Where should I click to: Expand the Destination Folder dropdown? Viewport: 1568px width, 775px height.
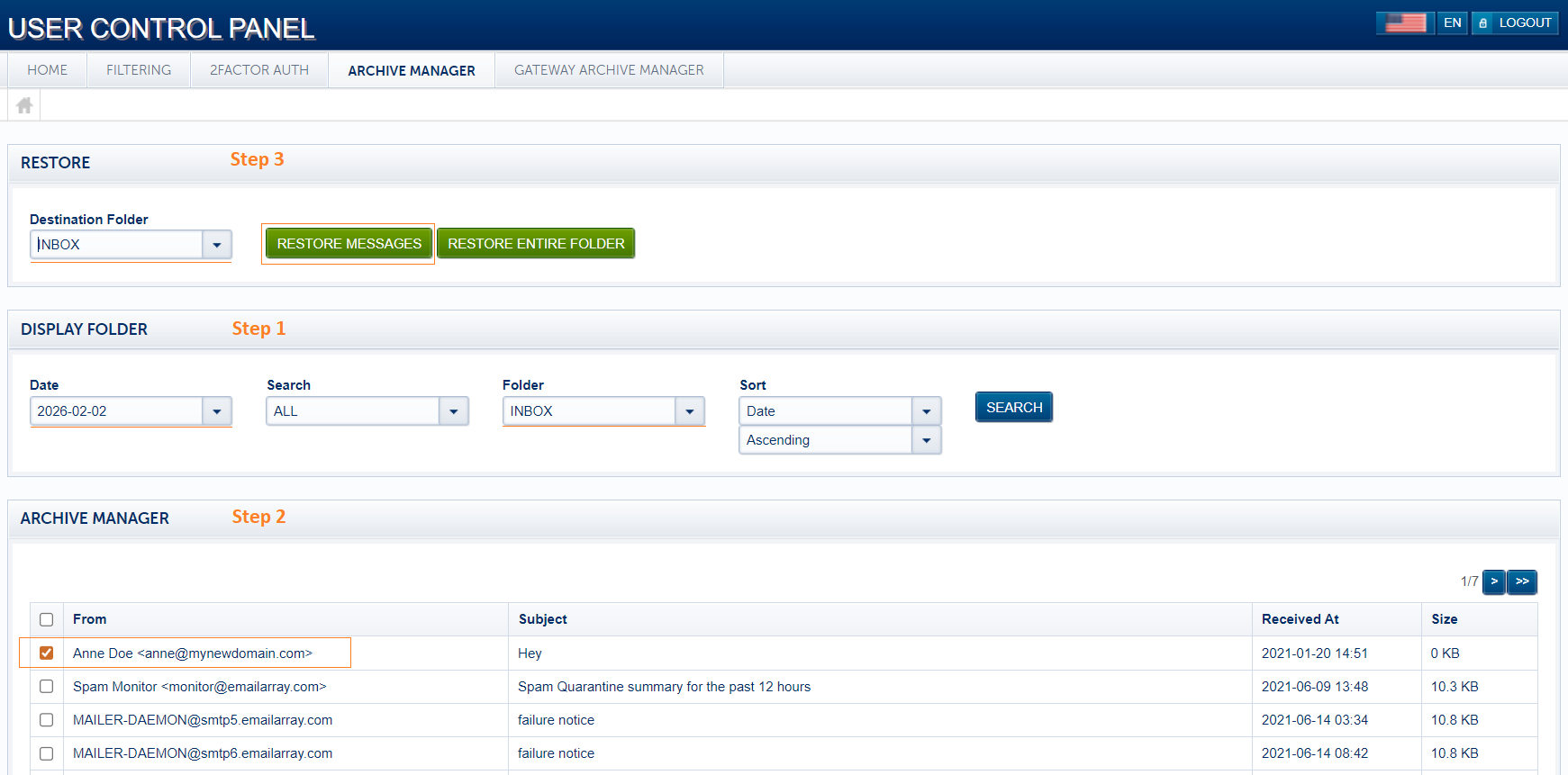pos(216,245)
